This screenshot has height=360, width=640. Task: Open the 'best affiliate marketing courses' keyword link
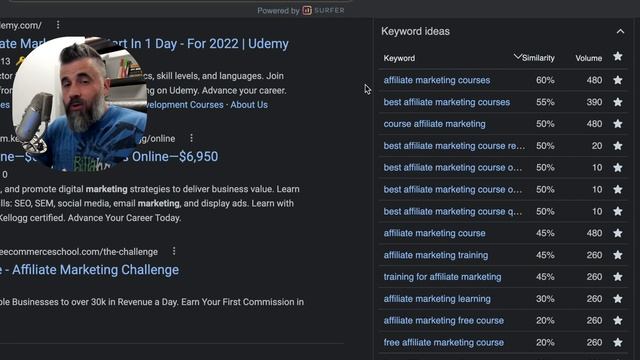point(447,102)
